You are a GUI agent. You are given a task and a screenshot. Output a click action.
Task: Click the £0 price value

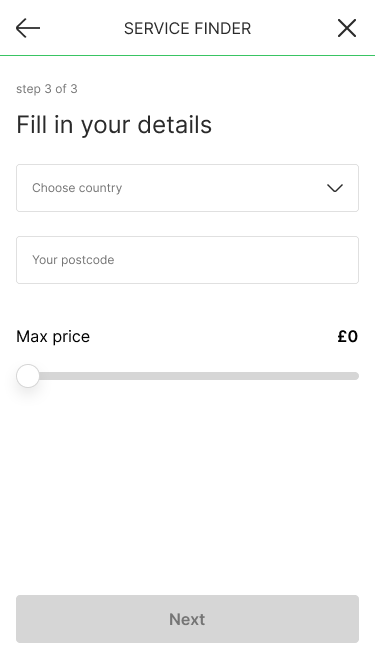pyautogui.click(x=348, y=336)
